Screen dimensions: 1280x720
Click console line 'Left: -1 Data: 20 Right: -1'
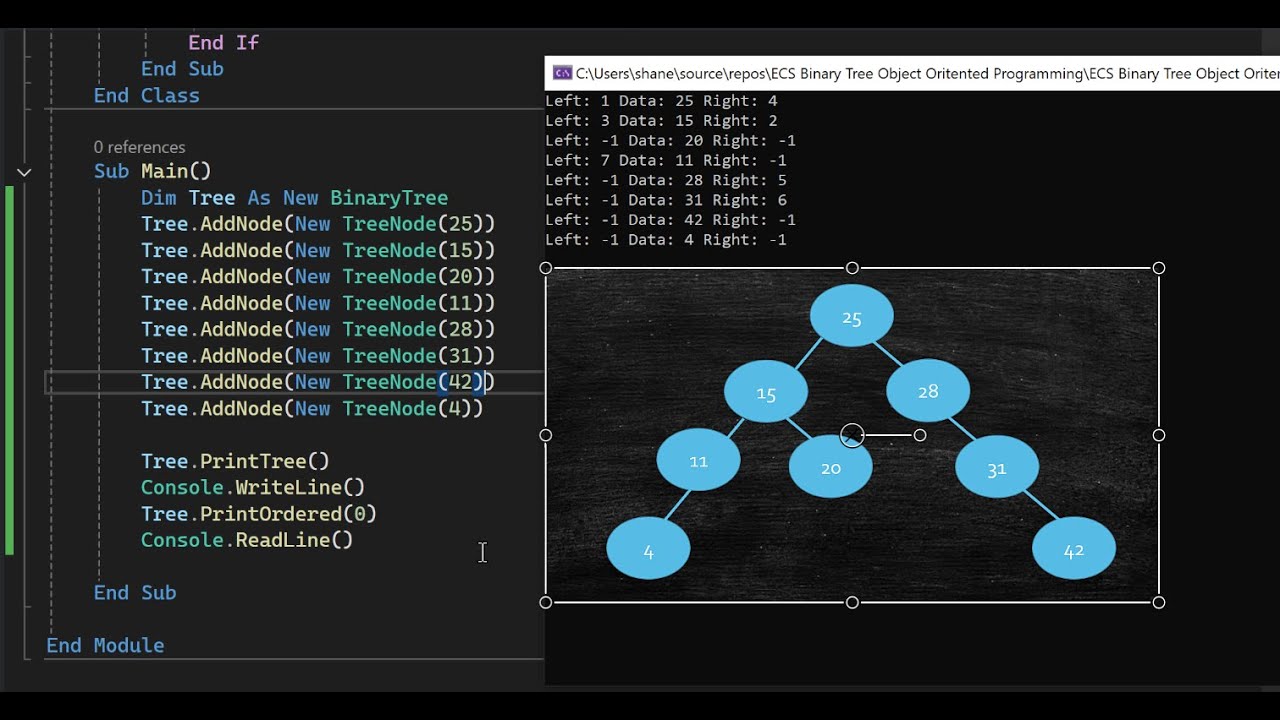pos(670,141)
